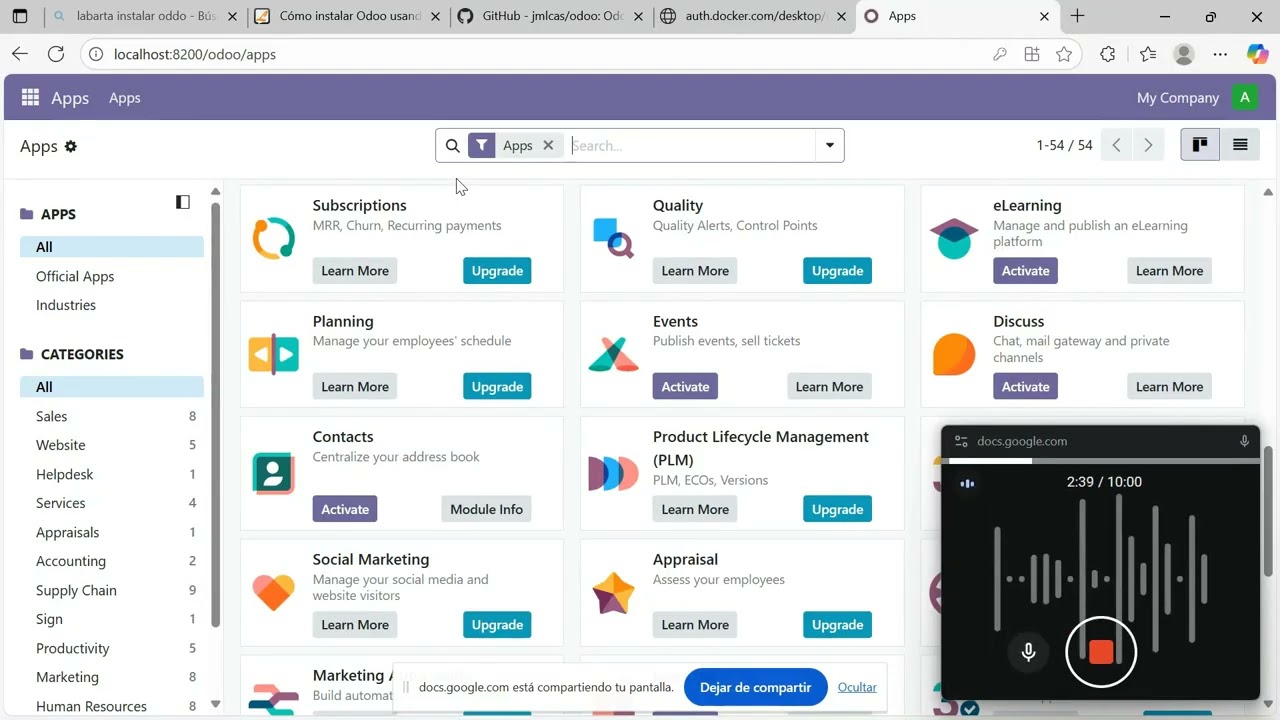Image resolution: width=1280 pixels, height=720 pixels.
Task: Filter by Services category
Action: point(112,503)
